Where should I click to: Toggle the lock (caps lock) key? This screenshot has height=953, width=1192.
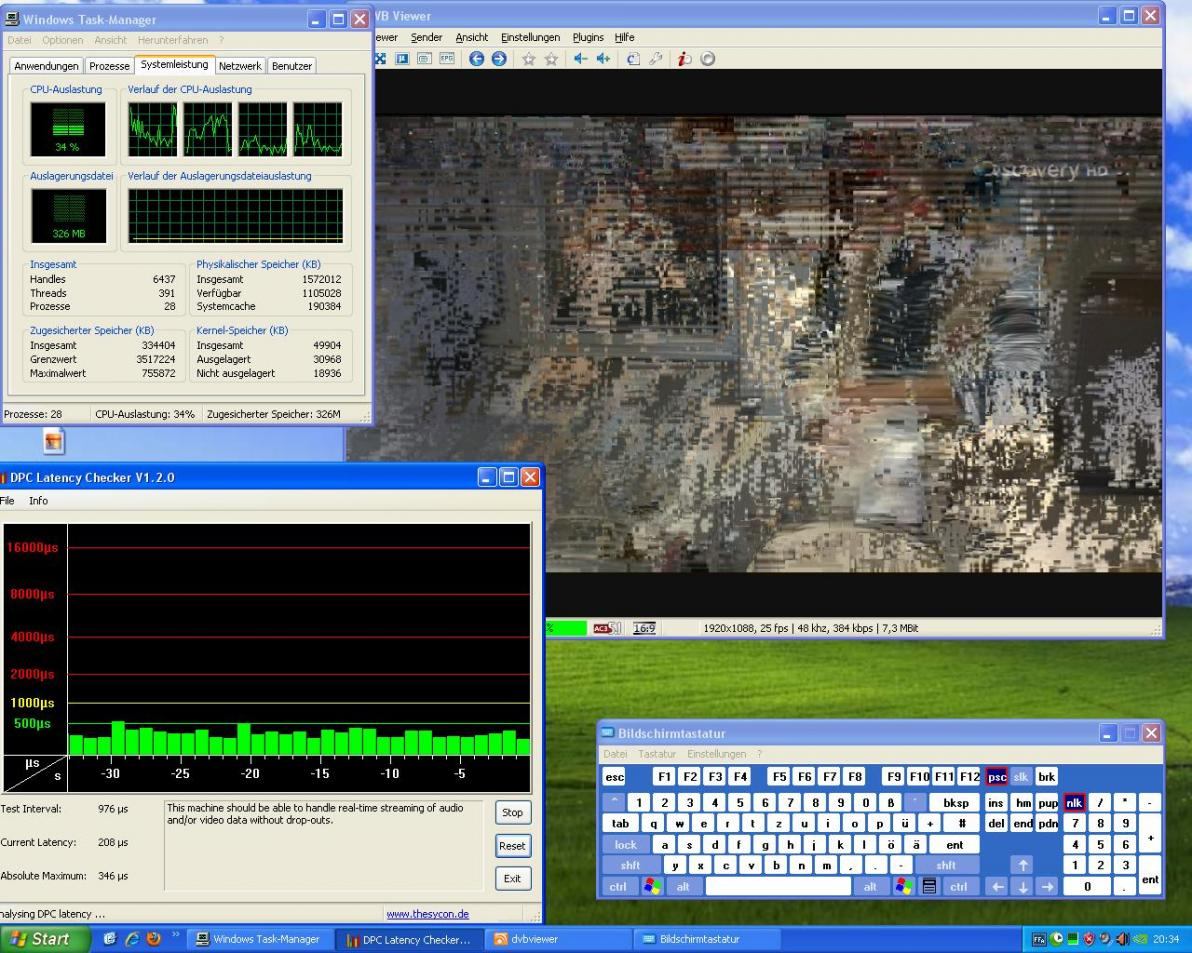tap(626, 845)
